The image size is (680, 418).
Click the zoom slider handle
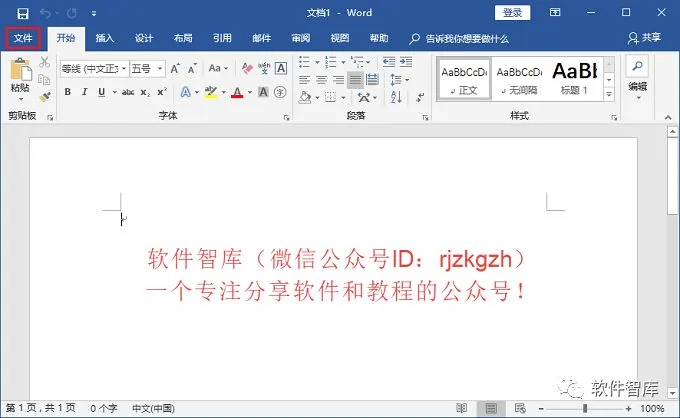point(585,408)
